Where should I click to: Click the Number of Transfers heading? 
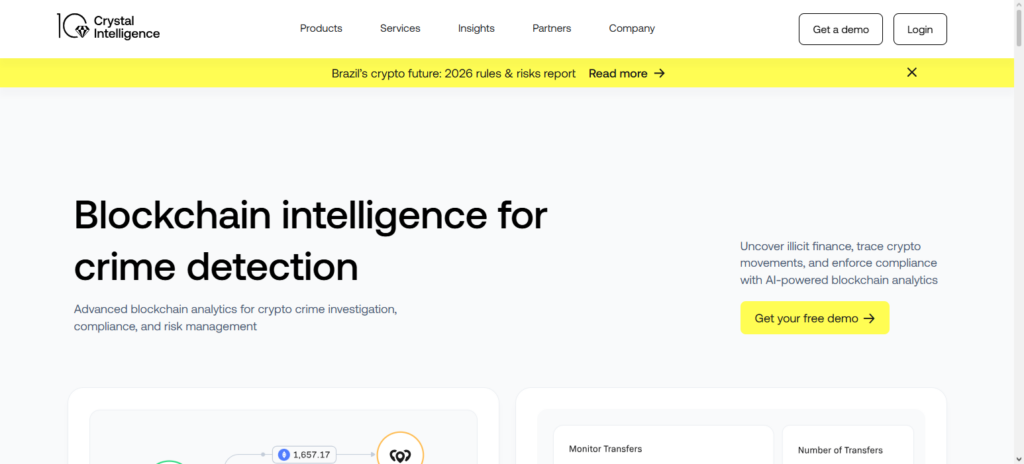[x=840, y=450]
